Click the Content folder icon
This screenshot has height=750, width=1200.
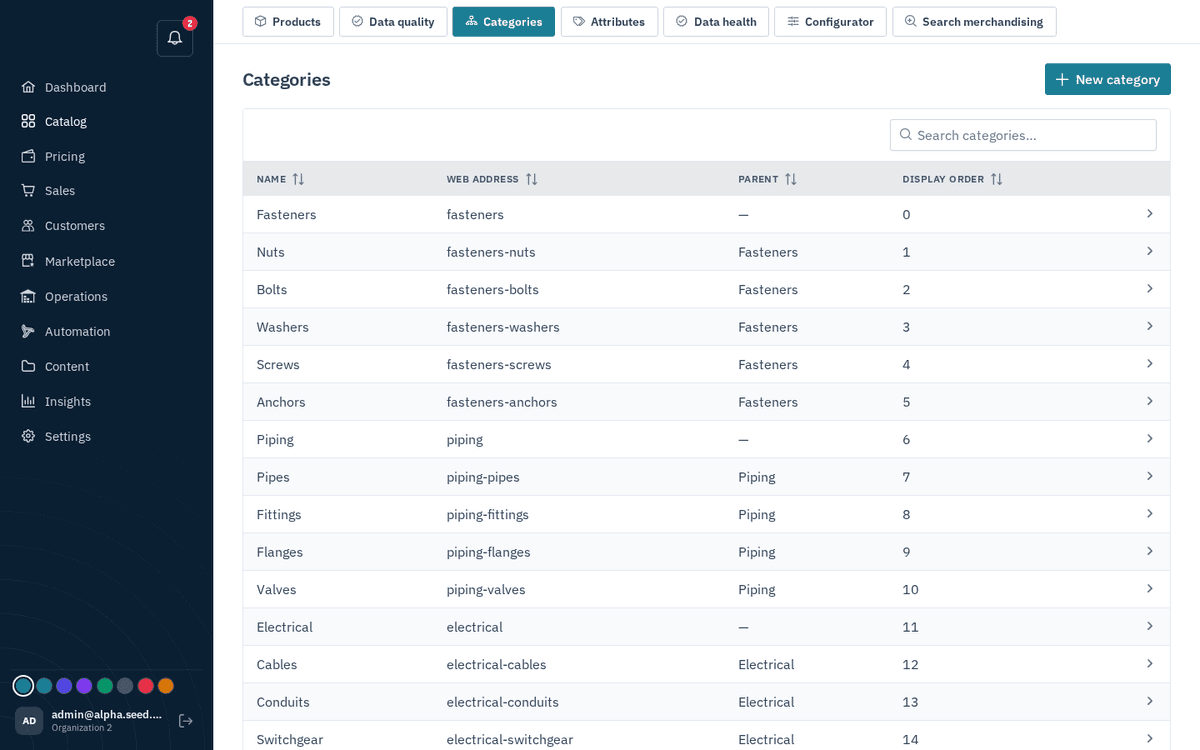pyautogui.click(x=28, y=366)
